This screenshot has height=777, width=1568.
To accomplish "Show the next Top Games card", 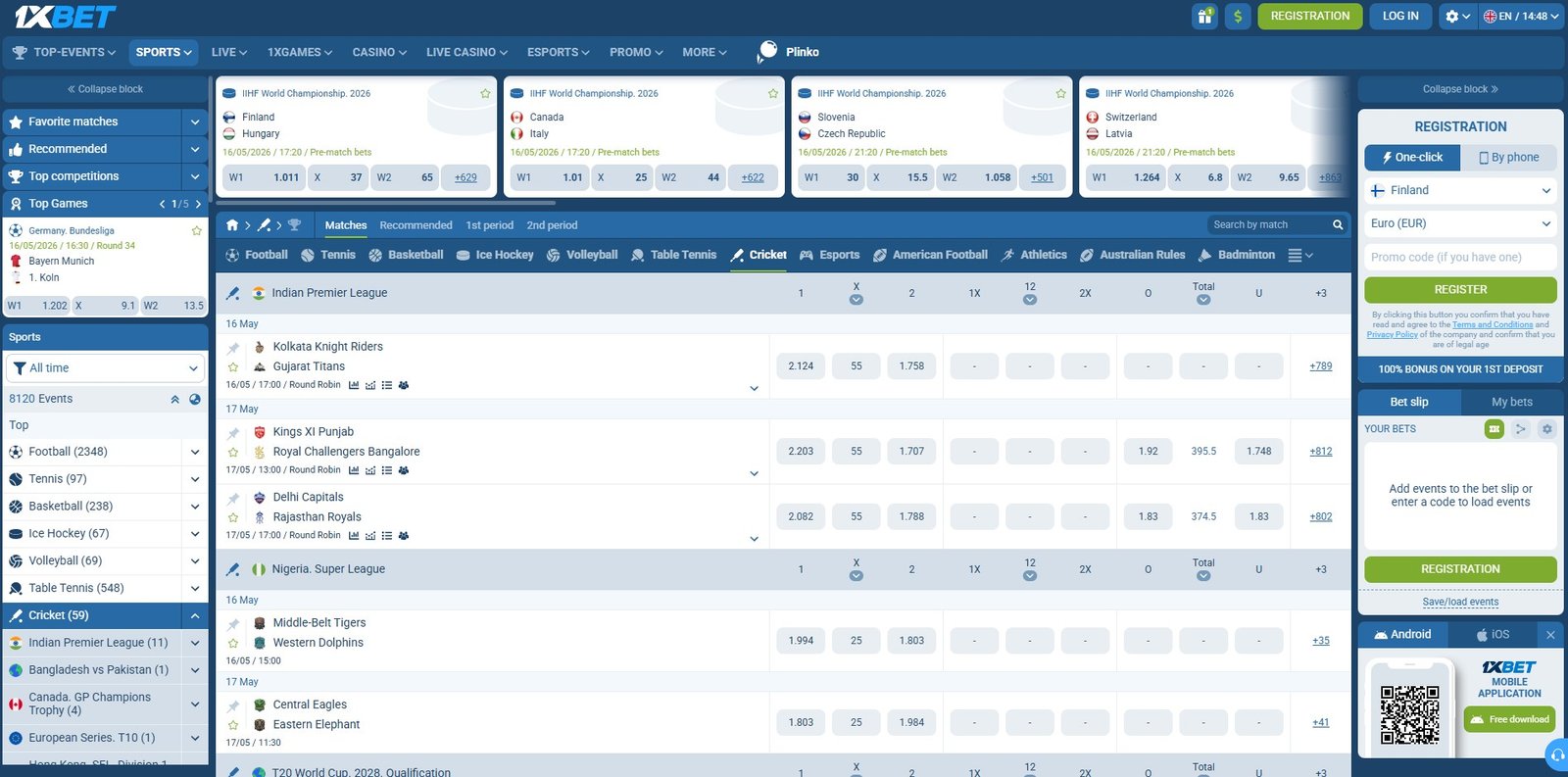I will tap(198, 204).
